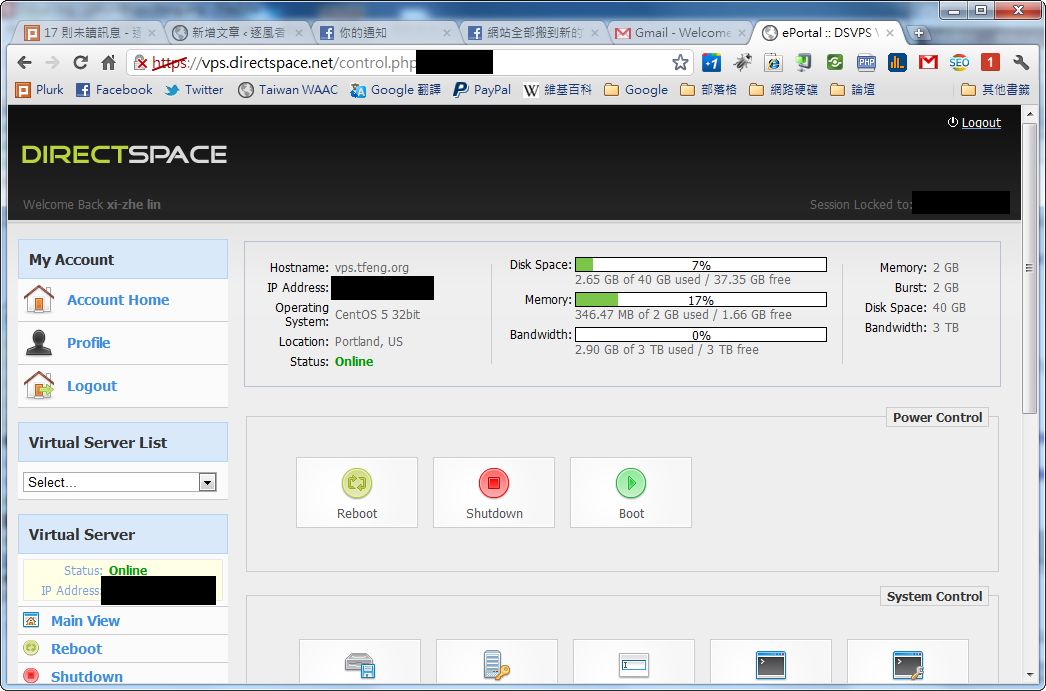
Task: Click the DIRECTSPACE logo
Action: point(125,155)
